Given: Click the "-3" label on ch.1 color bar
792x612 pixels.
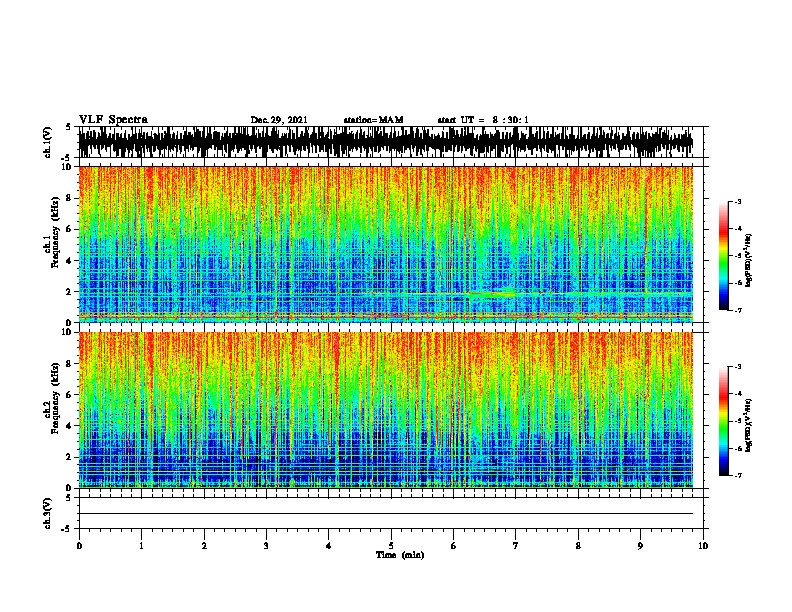Looking at the screenshot, I should pos(738,201).
